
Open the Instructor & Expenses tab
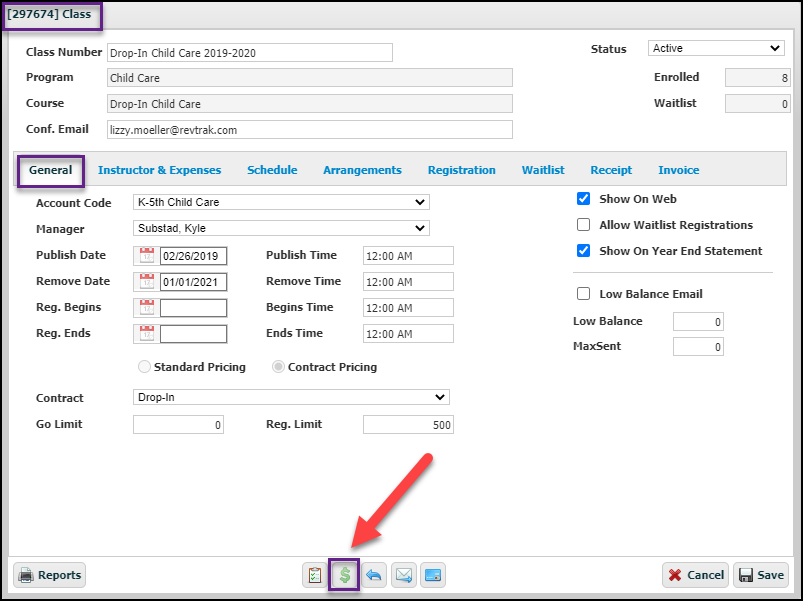(159, 170)
